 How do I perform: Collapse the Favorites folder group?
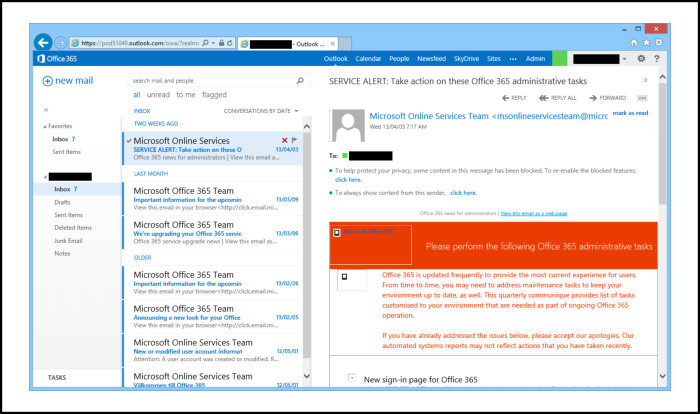coord(45,127)
